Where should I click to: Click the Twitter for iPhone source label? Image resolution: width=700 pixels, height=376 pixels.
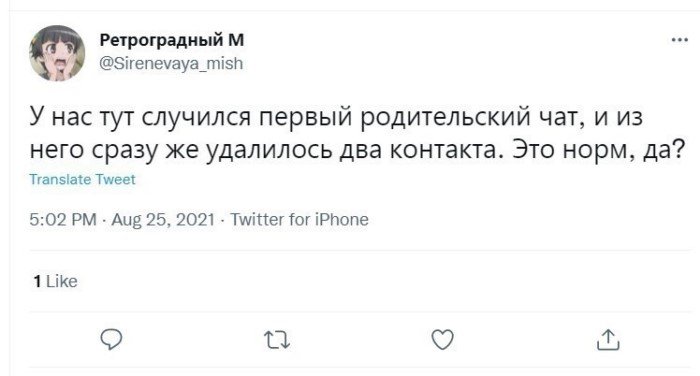pyautogui.click(x=300, y=219)
